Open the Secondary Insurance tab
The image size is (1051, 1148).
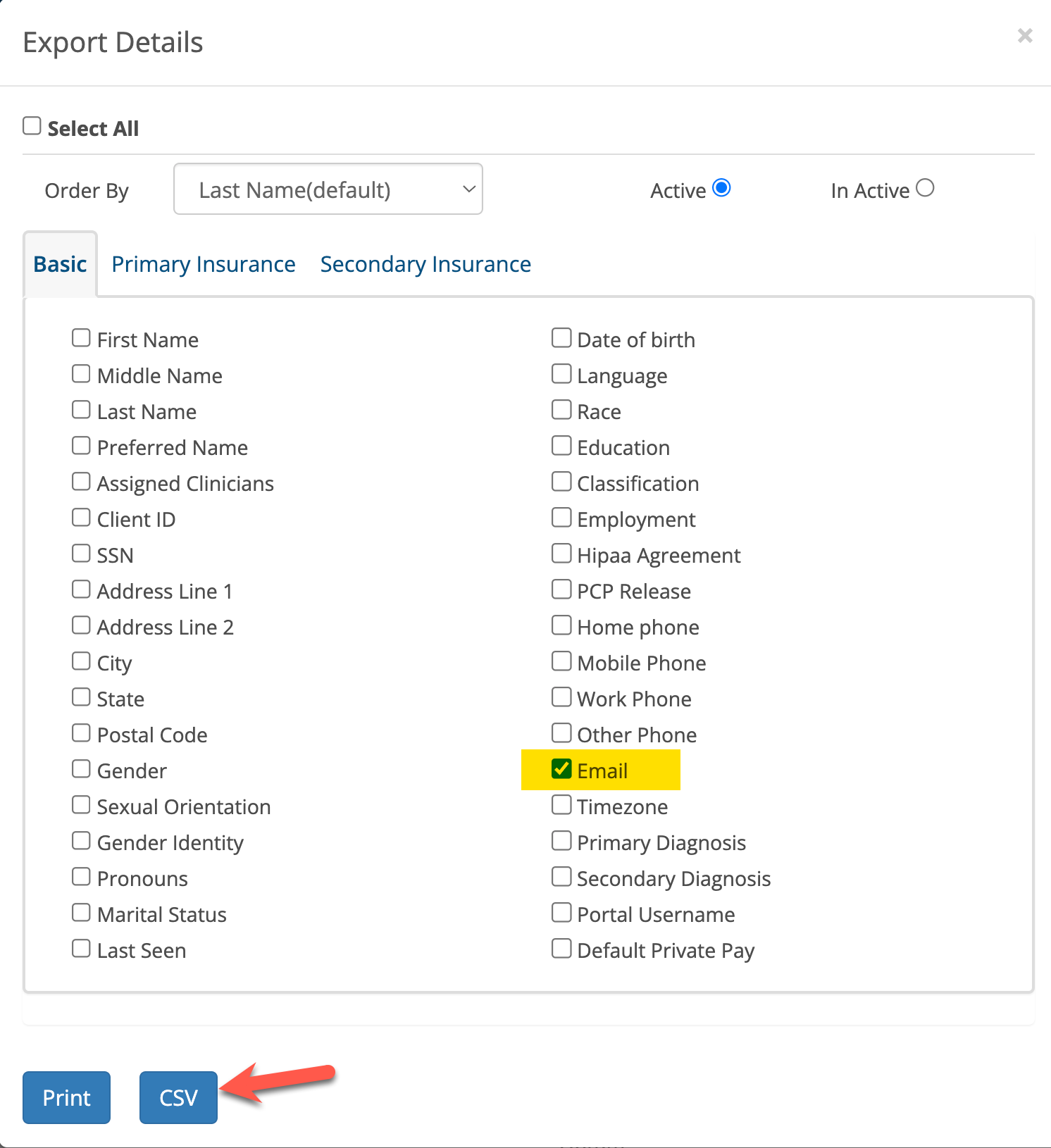[x=425, y=263]
